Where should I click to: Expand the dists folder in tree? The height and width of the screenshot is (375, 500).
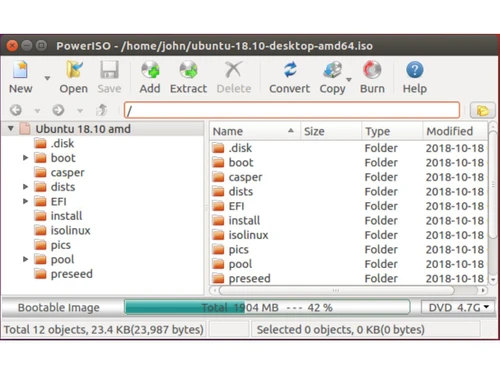[x=25, y=187]
